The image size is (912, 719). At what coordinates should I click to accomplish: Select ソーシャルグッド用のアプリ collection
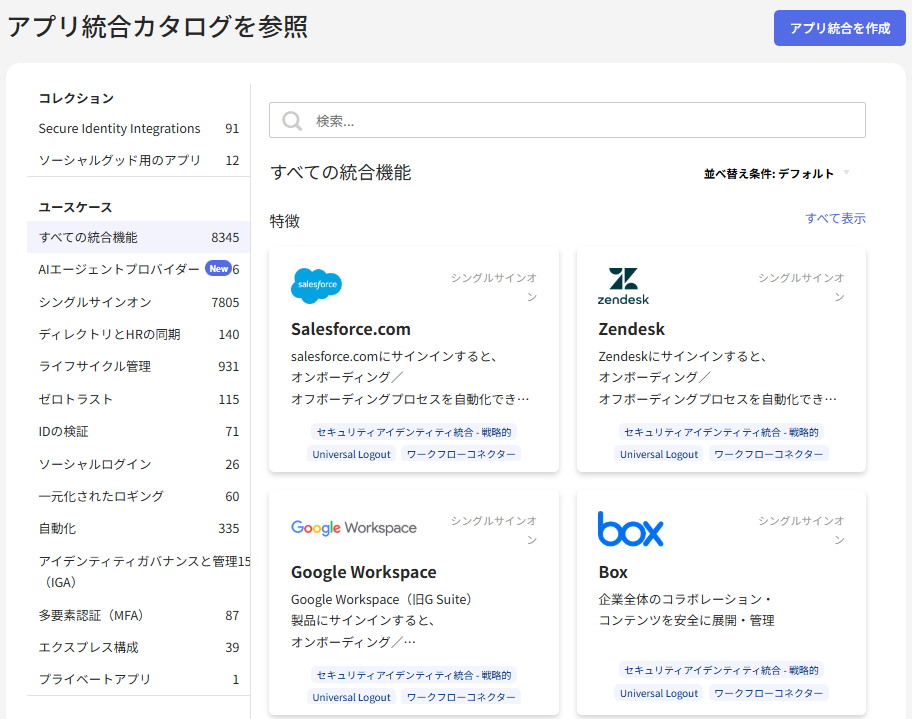click(x=138, y=161)
